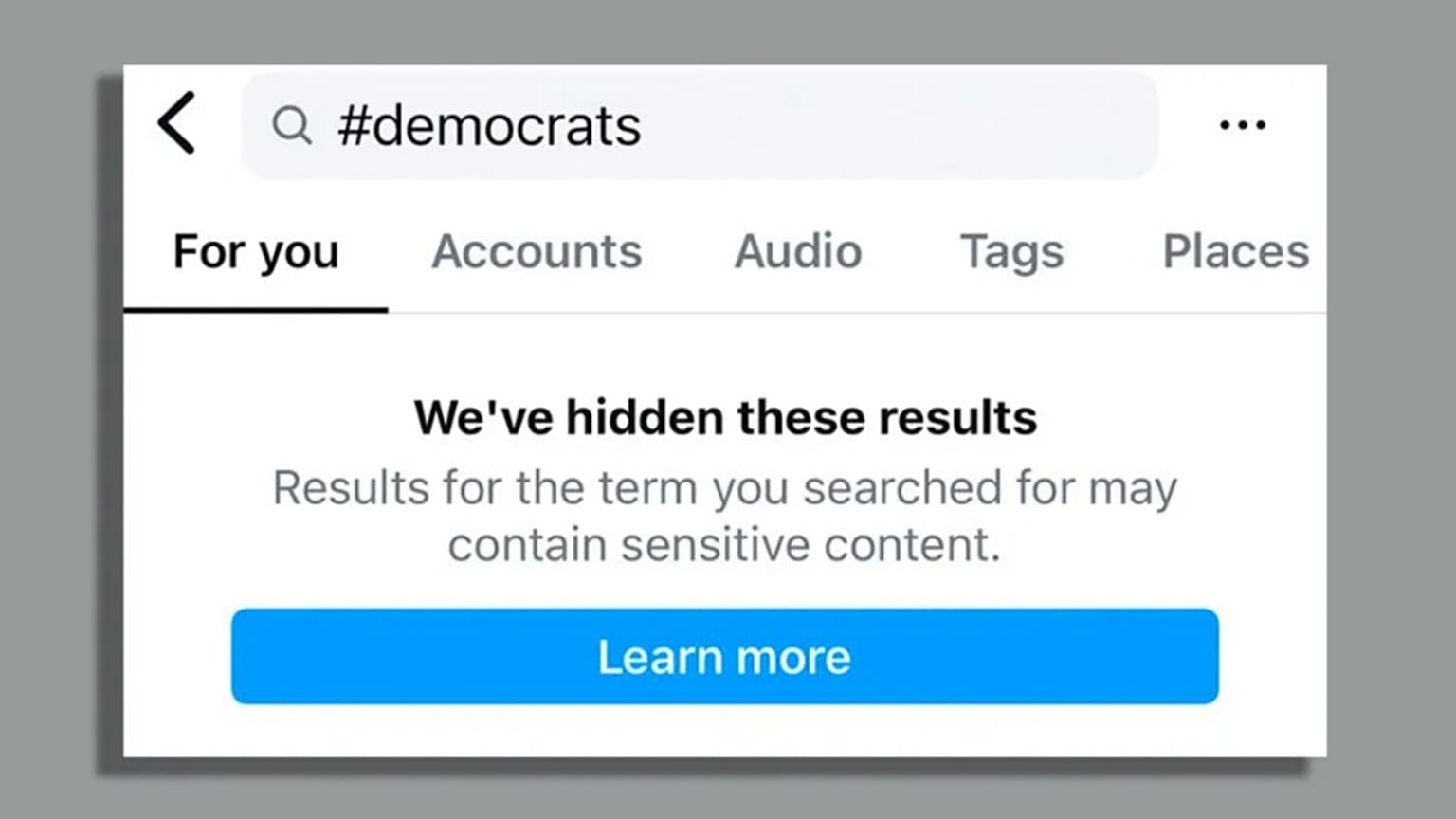The height and width of the screenshot is (819, 1456).
Task: Select the For you tab
Action: pos(256,252)
